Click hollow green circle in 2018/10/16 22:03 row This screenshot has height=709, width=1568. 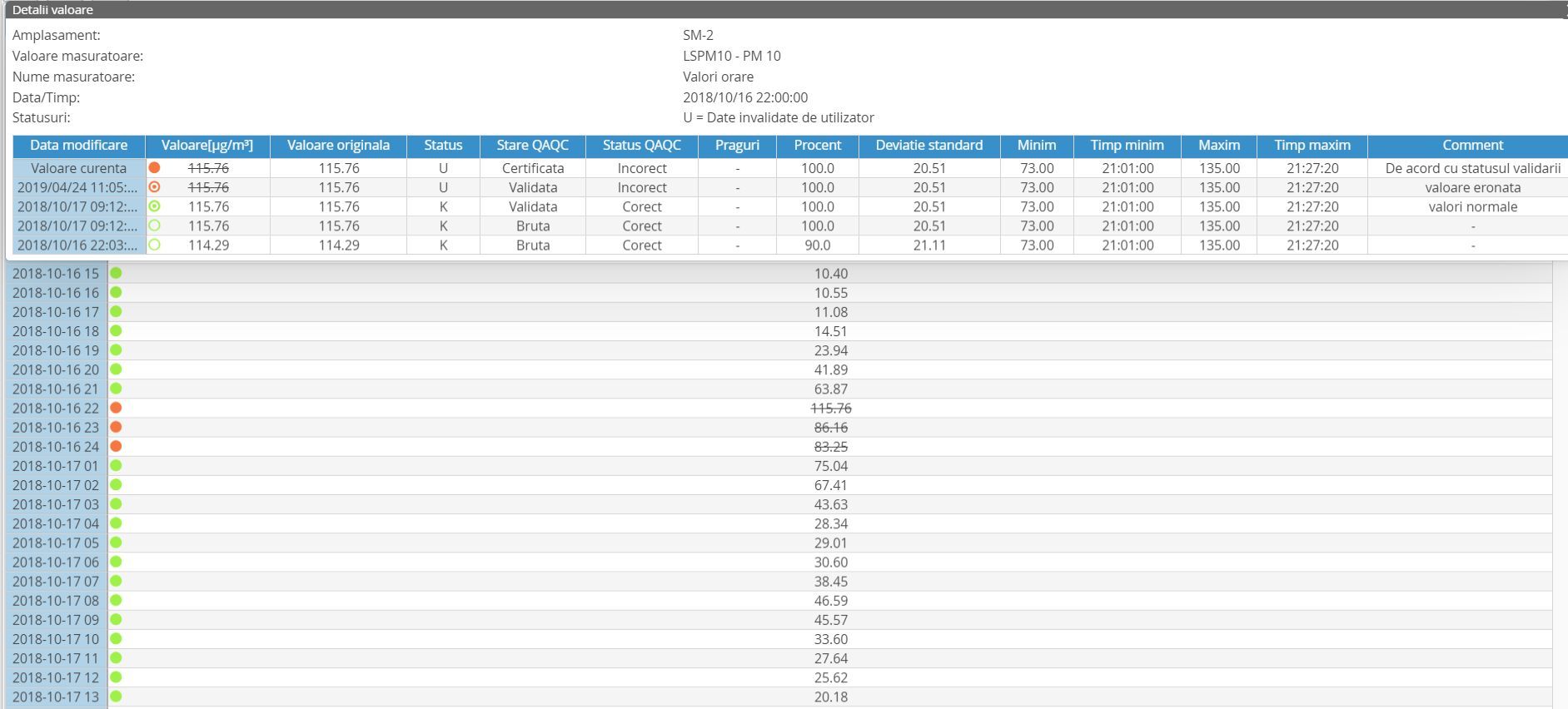pyautogui.click(x=154, y=245)
